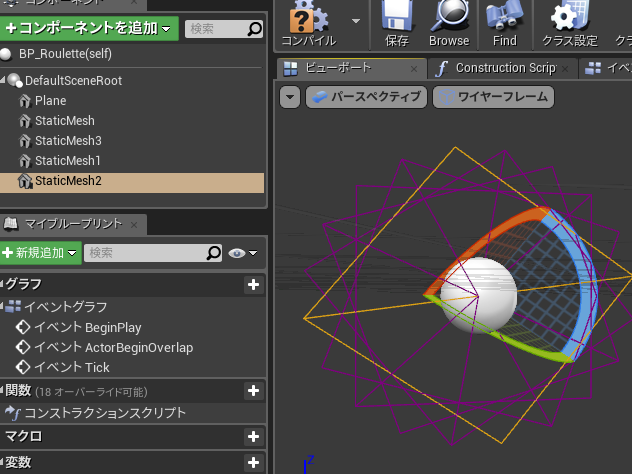Click the My Blueprint search magnifier icon
632x474 pixels.
tap(214, 253)
